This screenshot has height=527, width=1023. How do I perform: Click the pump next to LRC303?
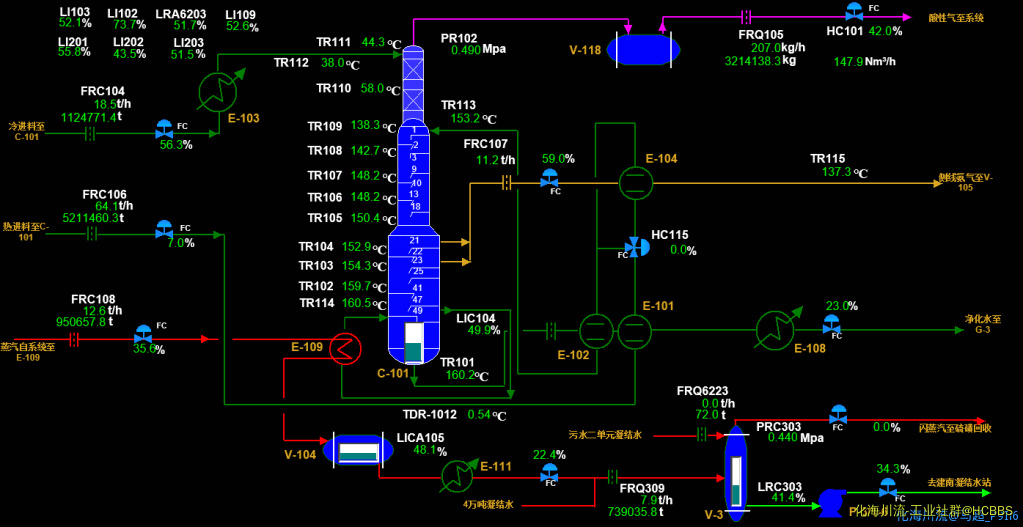830,499
